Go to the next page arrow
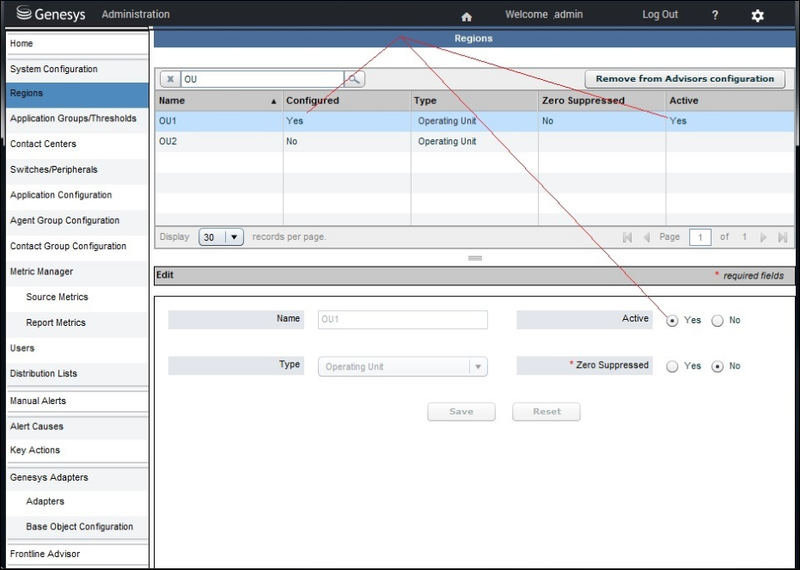 click(x=764, y=237)
